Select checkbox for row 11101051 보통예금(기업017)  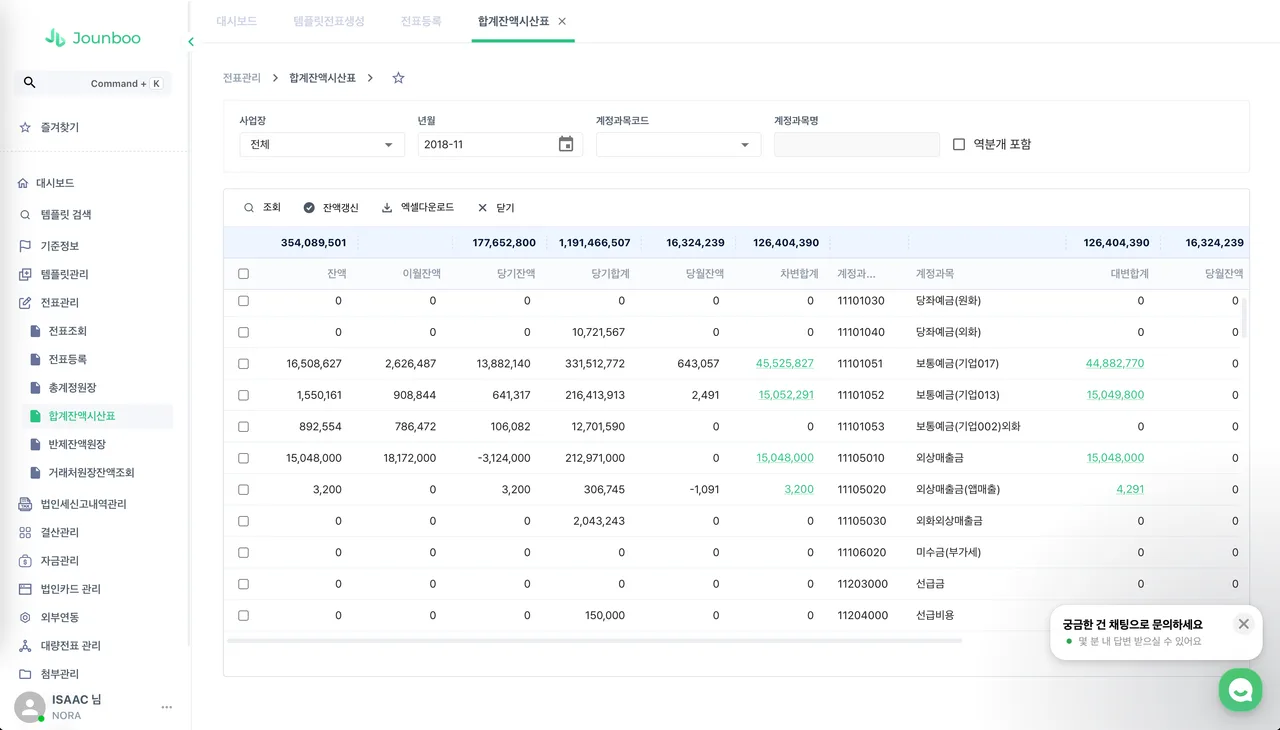pyautogui.click(x=243, y=364)
